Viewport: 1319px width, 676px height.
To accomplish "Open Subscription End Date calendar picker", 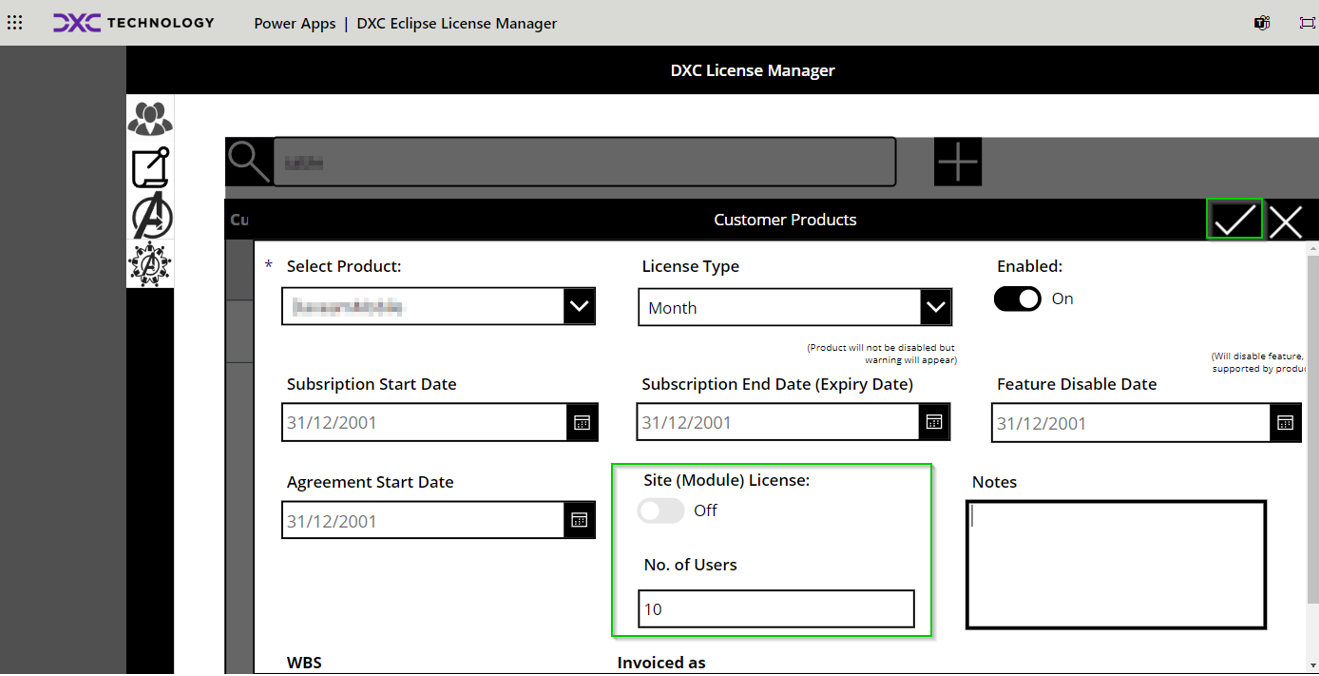I will [934, 422].
